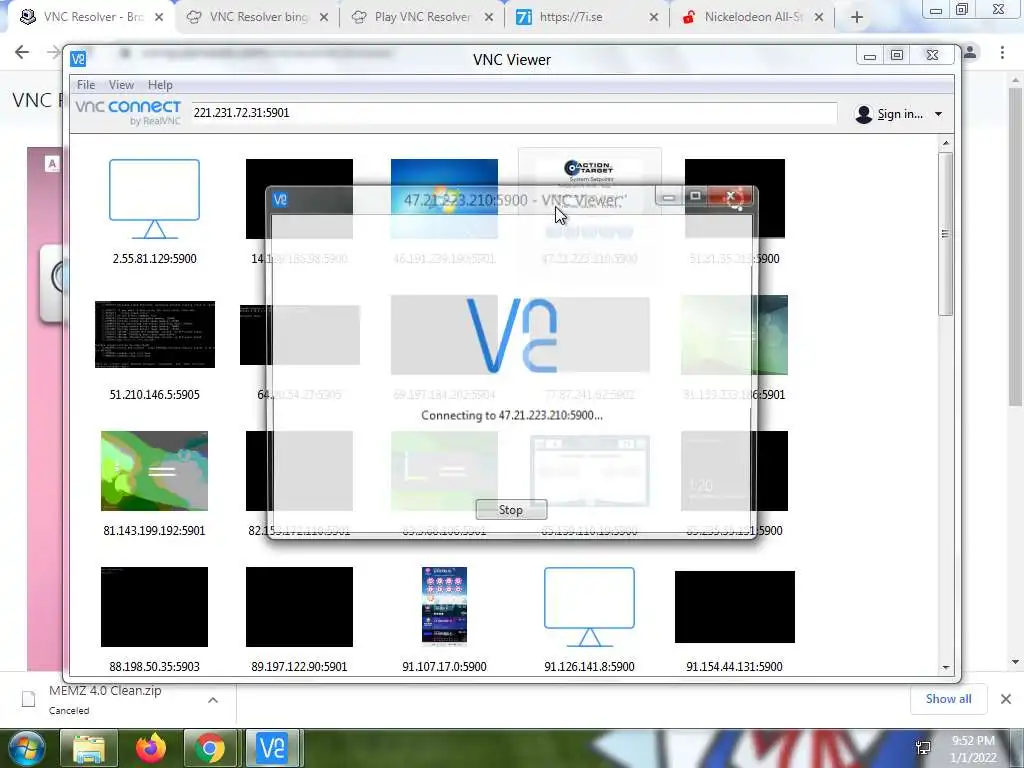Close the Chrome downloads bar

point(1006,699)
